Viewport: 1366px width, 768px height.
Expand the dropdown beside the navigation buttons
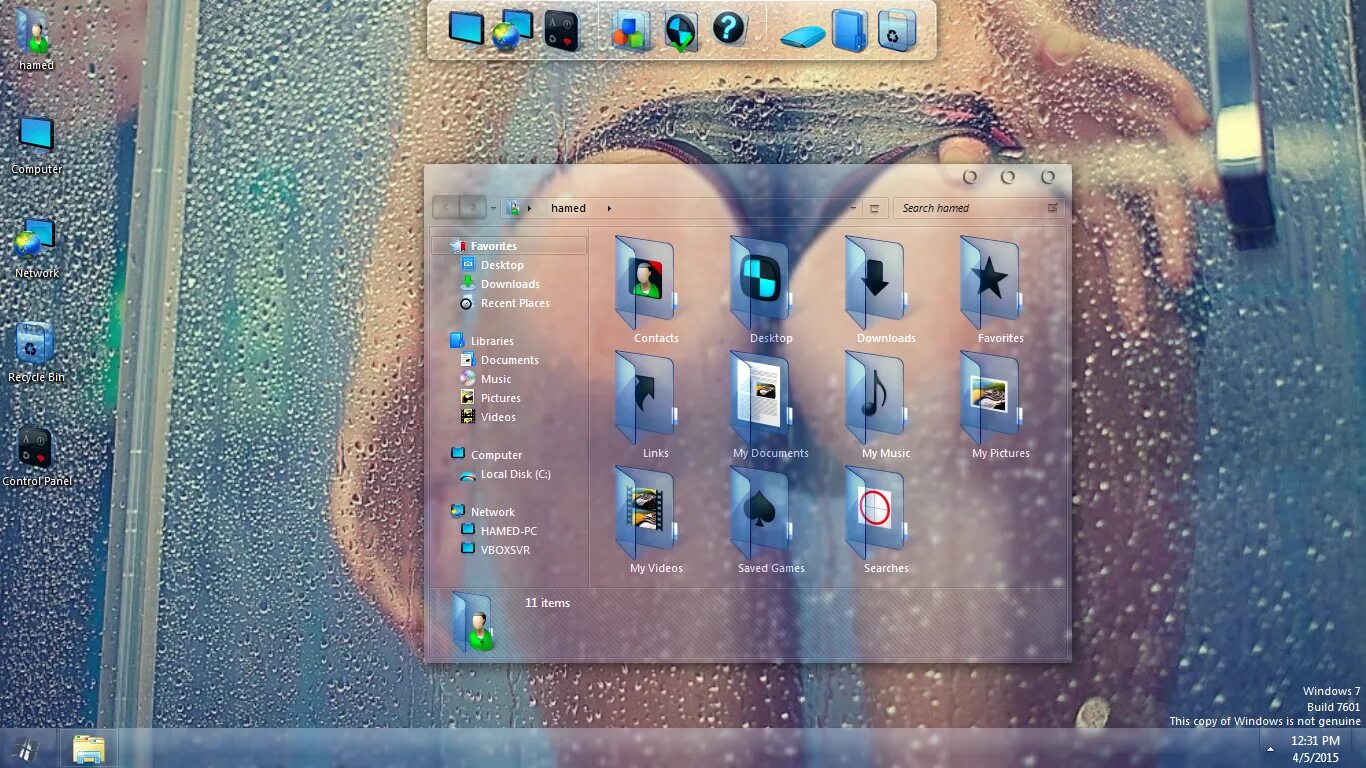493,208
